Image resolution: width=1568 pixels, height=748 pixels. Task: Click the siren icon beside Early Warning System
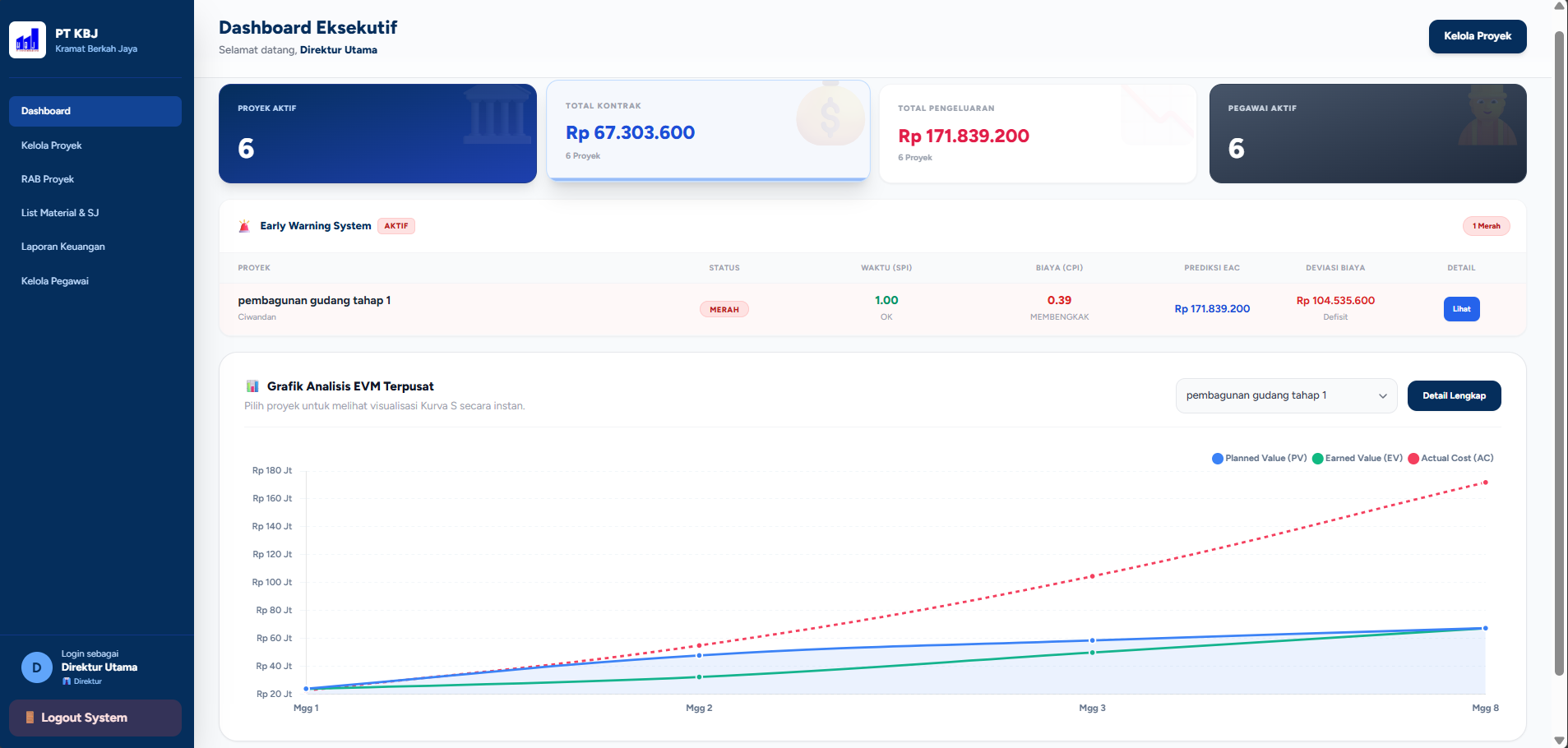click(x=244, y=226)
